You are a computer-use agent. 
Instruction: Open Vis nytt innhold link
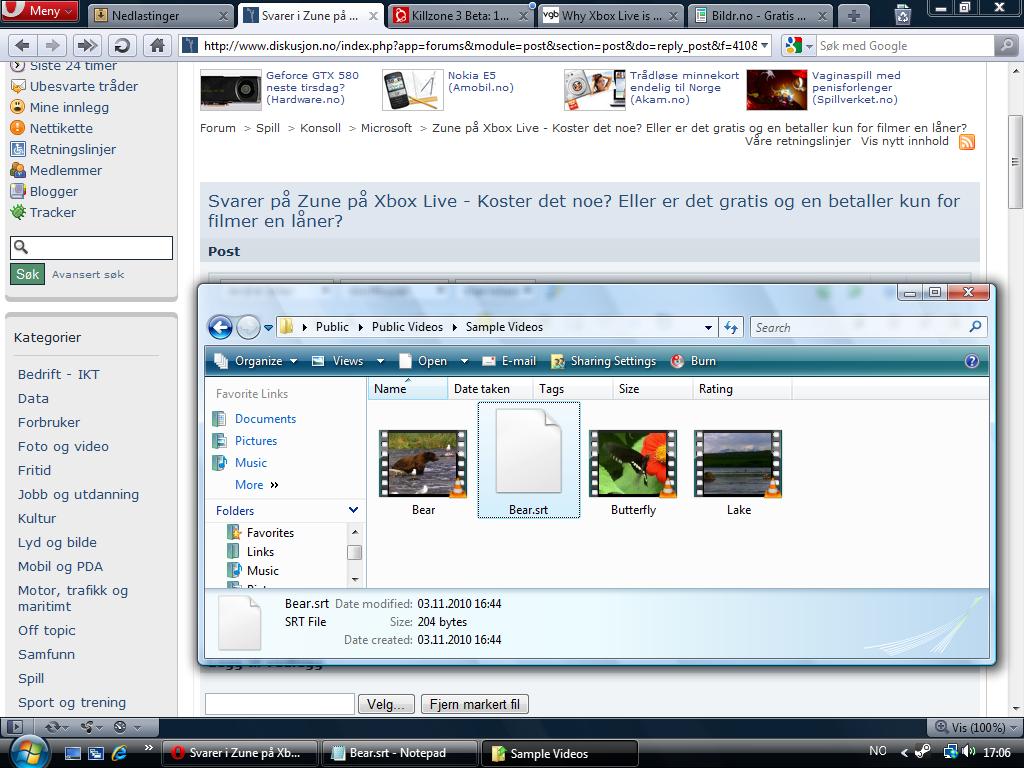904,141
